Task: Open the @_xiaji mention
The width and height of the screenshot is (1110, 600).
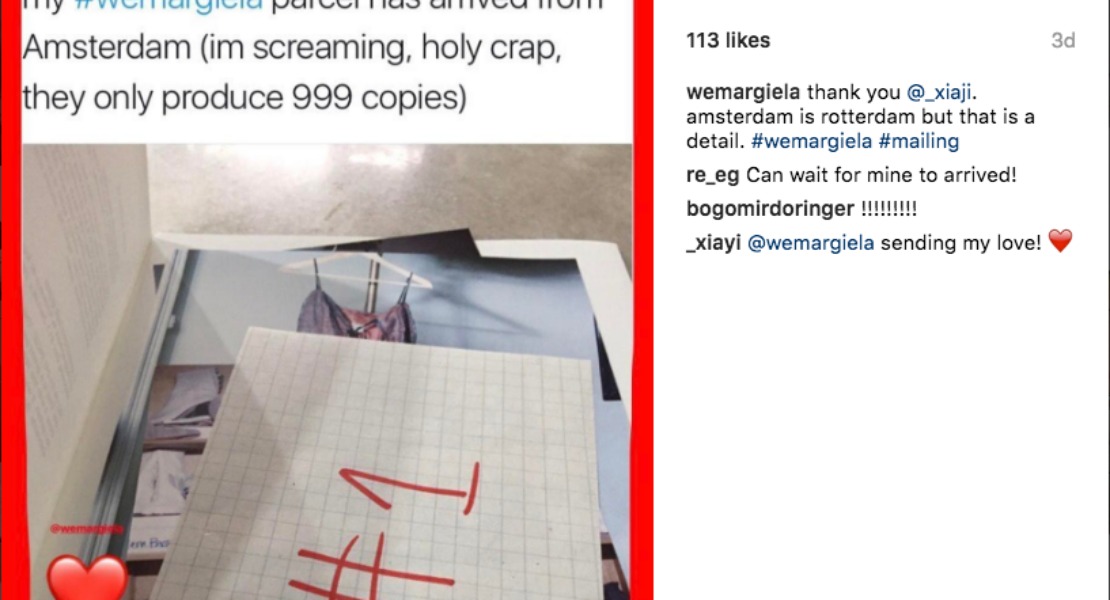Action: click(x=939, y=92)
